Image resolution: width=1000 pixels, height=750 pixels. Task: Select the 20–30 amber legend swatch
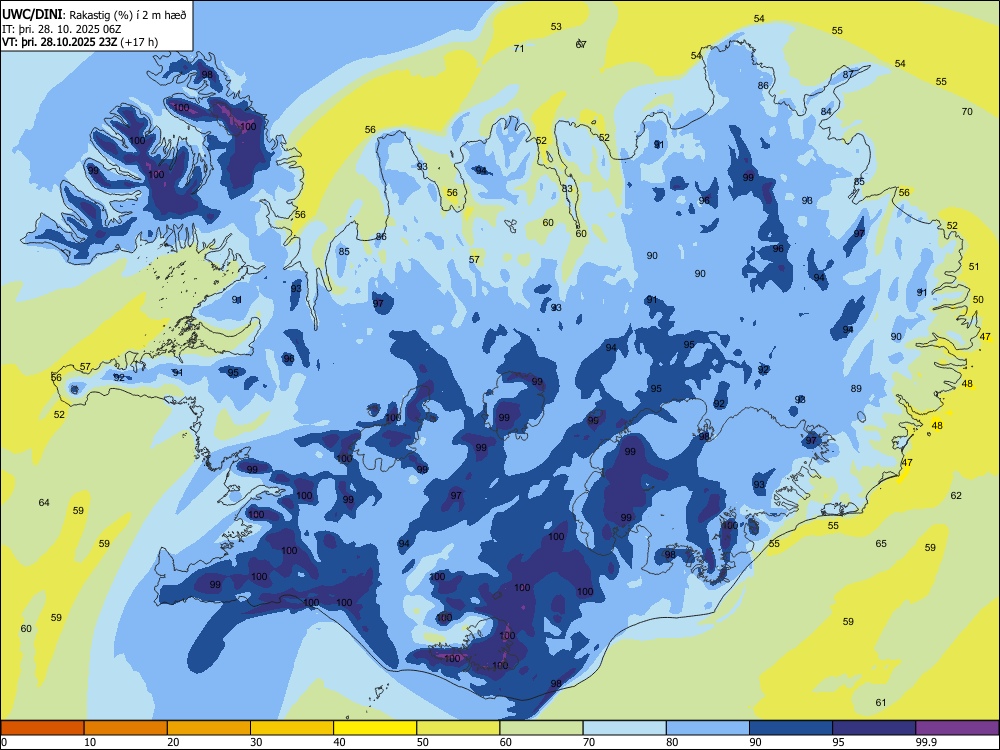pos(209,728)
